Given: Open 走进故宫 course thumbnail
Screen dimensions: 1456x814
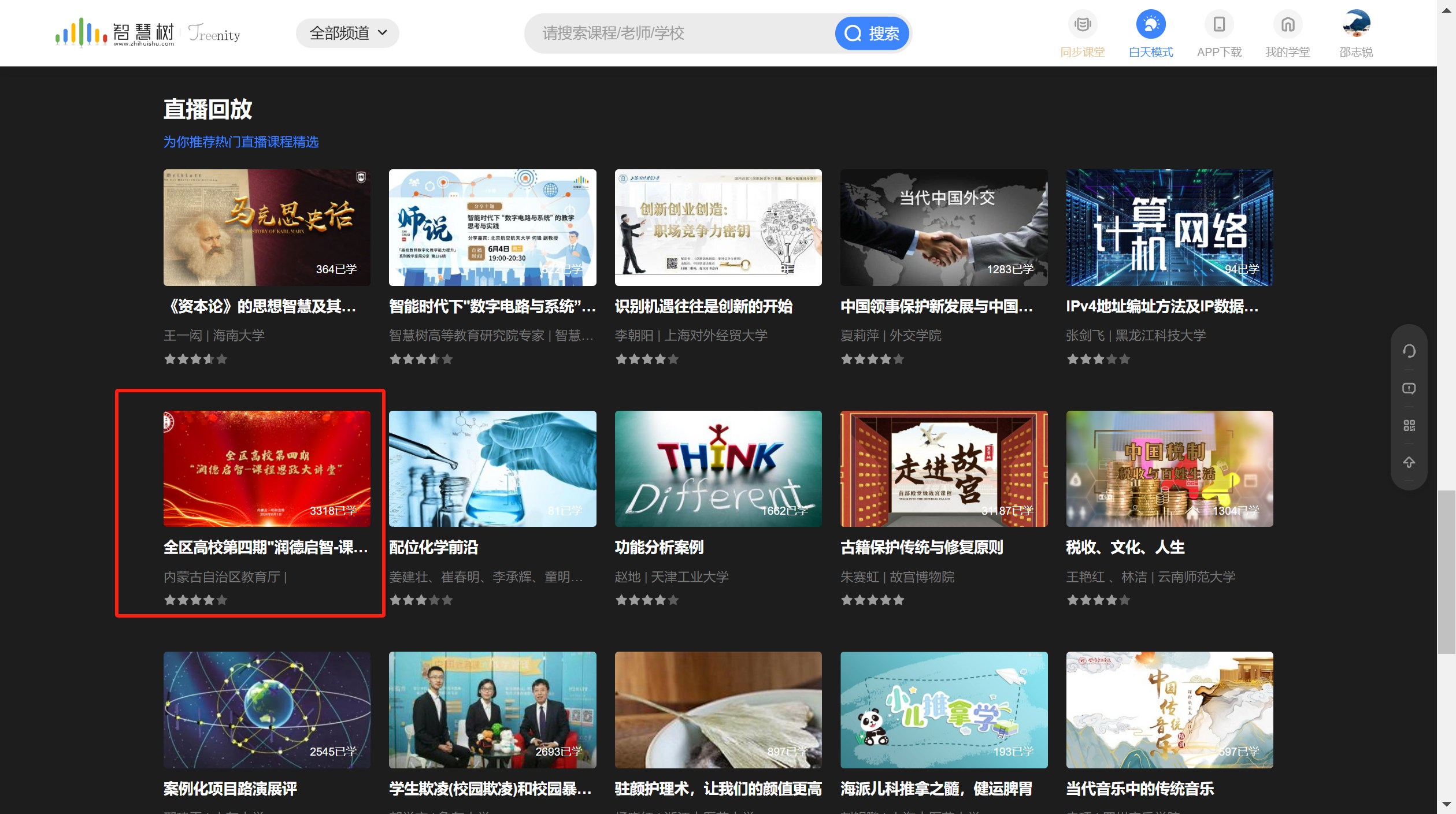Looking at the screenshot, I should click(943, 469).
